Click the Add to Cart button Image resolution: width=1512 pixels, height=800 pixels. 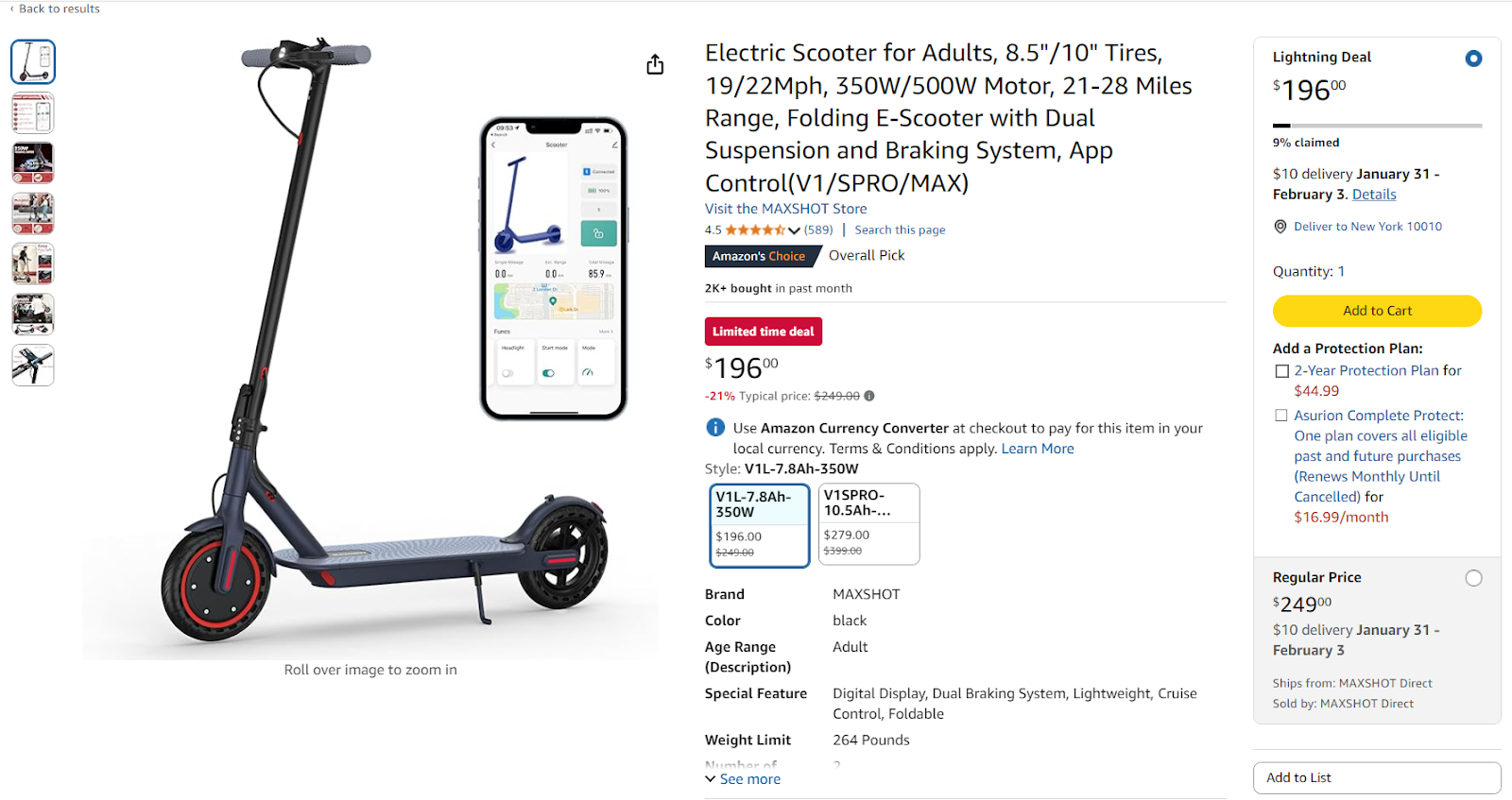[1377, 310]
